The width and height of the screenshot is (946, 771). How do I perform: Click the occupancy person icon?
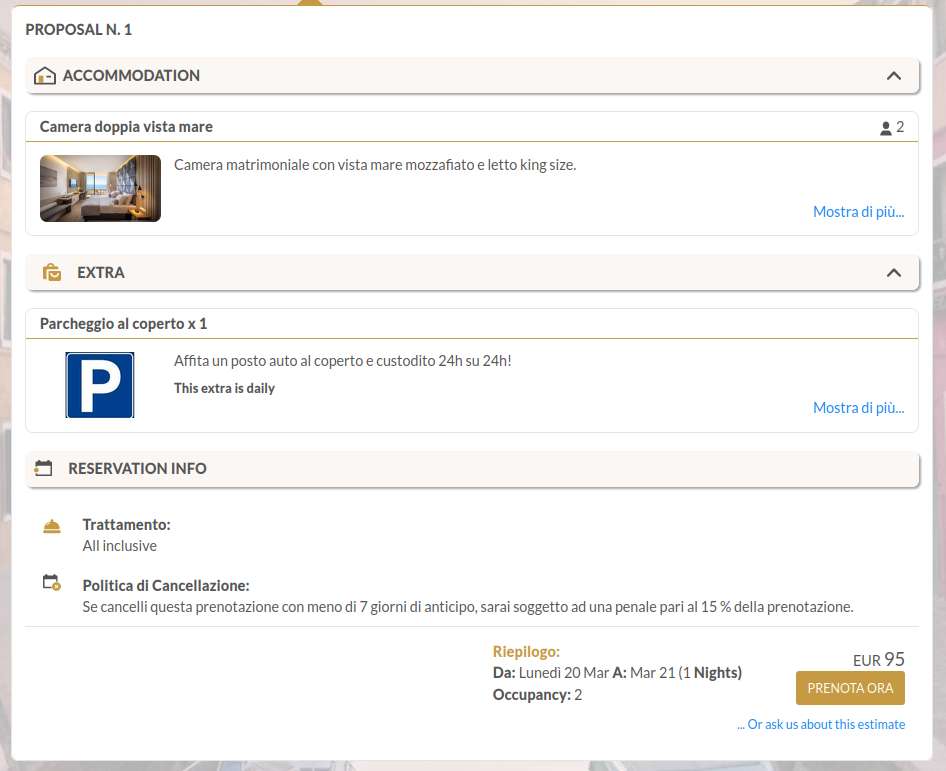(x=885, y=128)
